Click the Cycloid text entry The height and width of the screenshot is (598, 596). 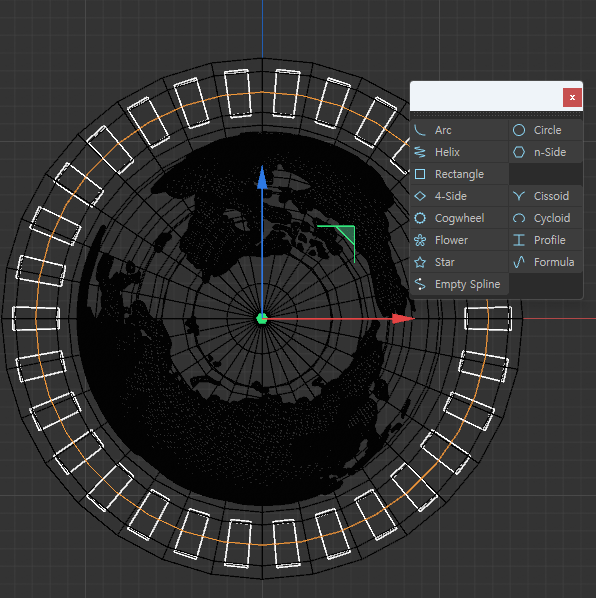(x=552, y=218)
